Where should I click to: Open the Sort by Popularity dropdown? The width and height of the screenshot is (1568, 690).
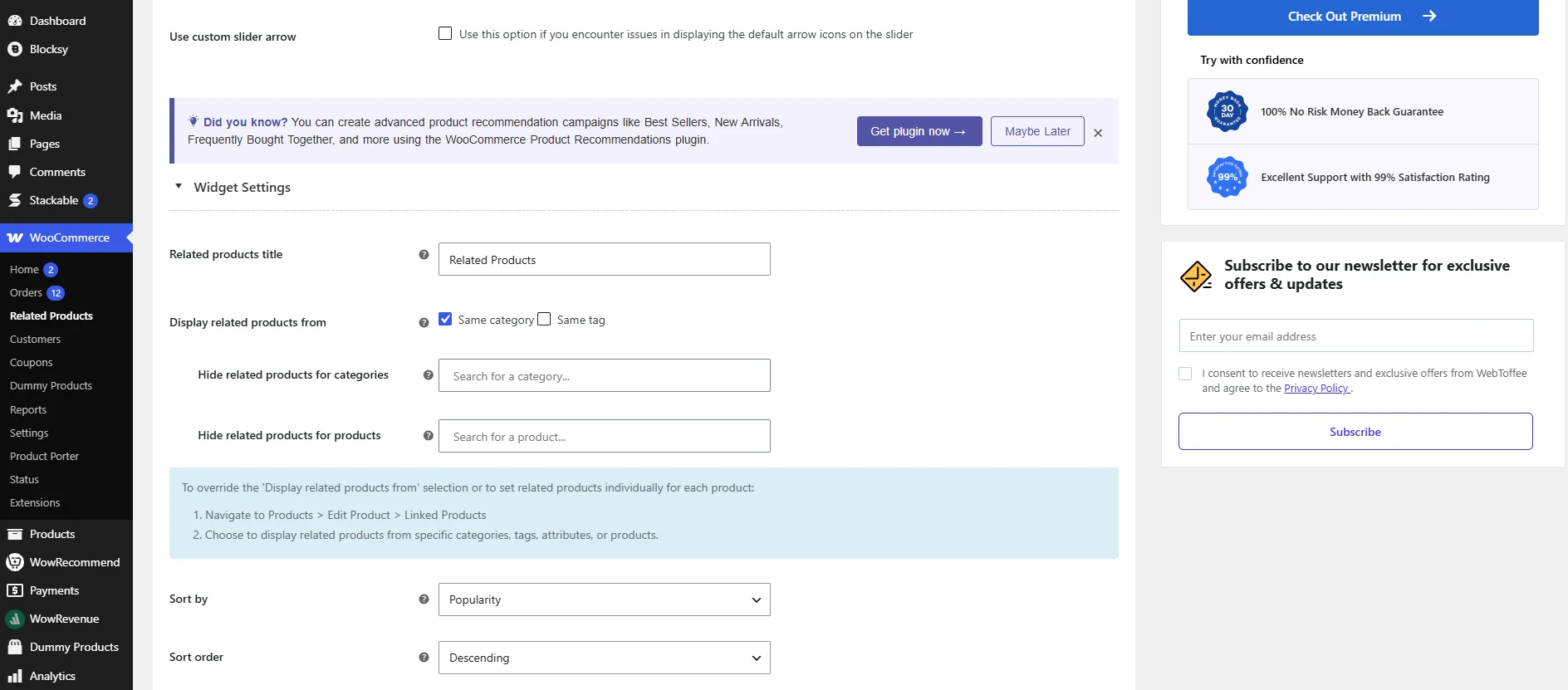pyautogui.click(x=604, y=599)
